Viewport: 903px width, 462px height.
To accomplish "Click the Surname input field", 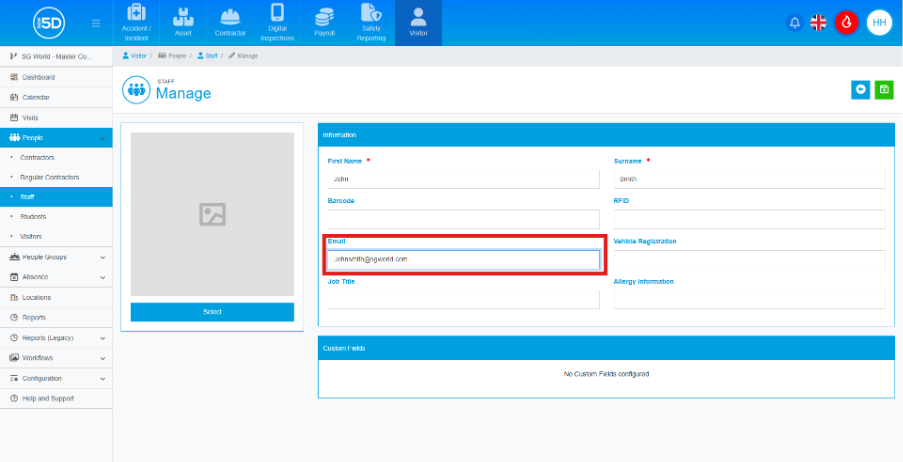I will pos(749,179).
